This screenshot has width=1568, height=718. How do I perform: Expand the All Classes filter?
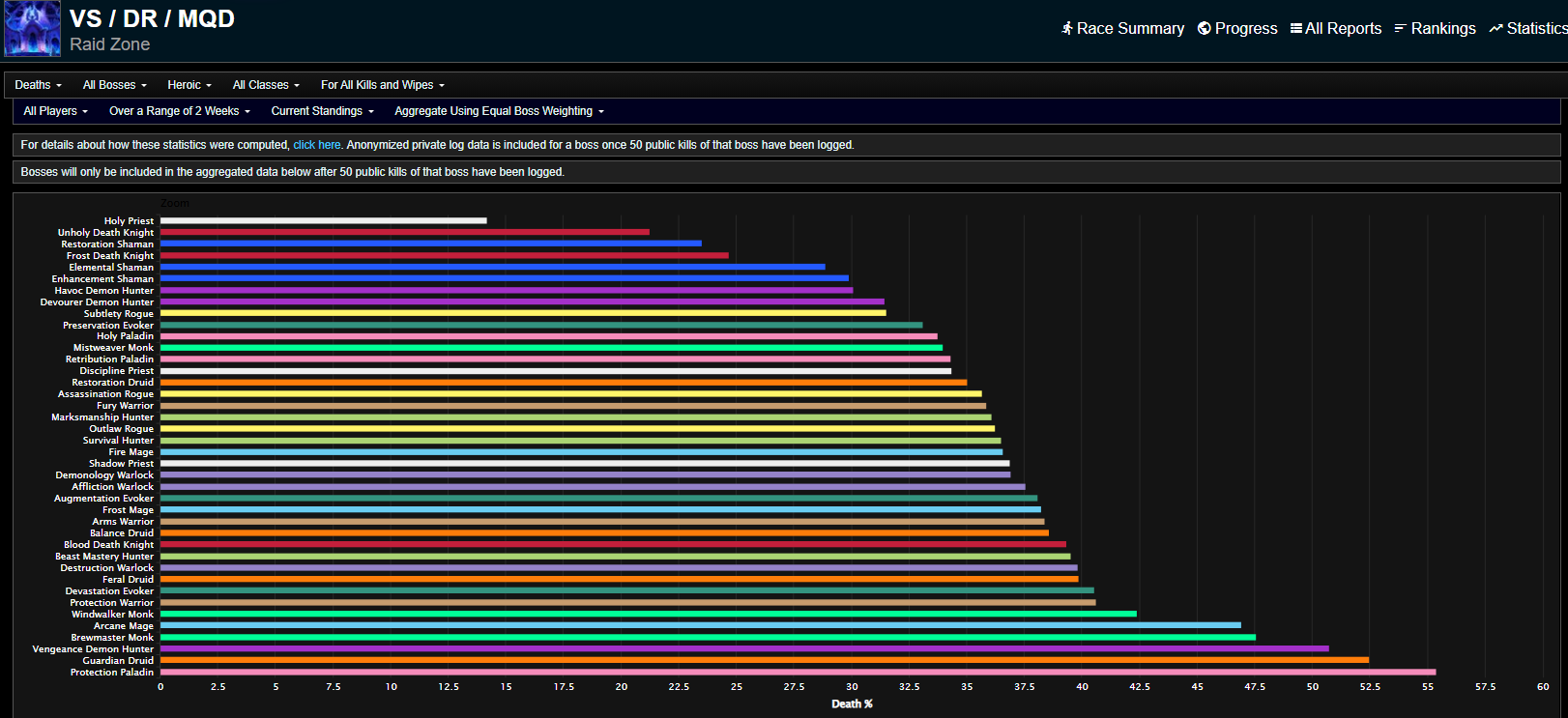266,85
